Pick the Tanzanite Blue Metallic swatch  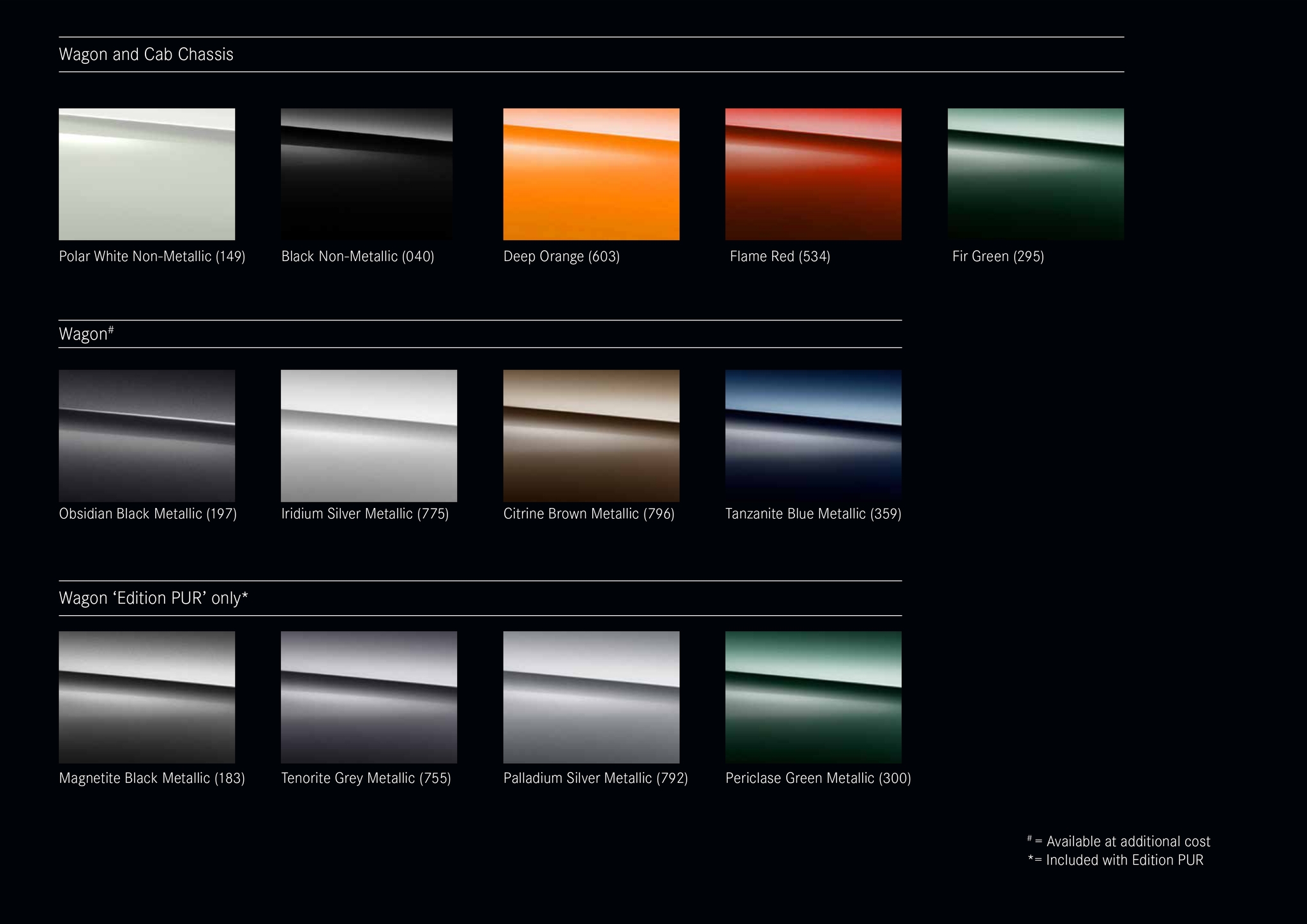tap(813, 436)
